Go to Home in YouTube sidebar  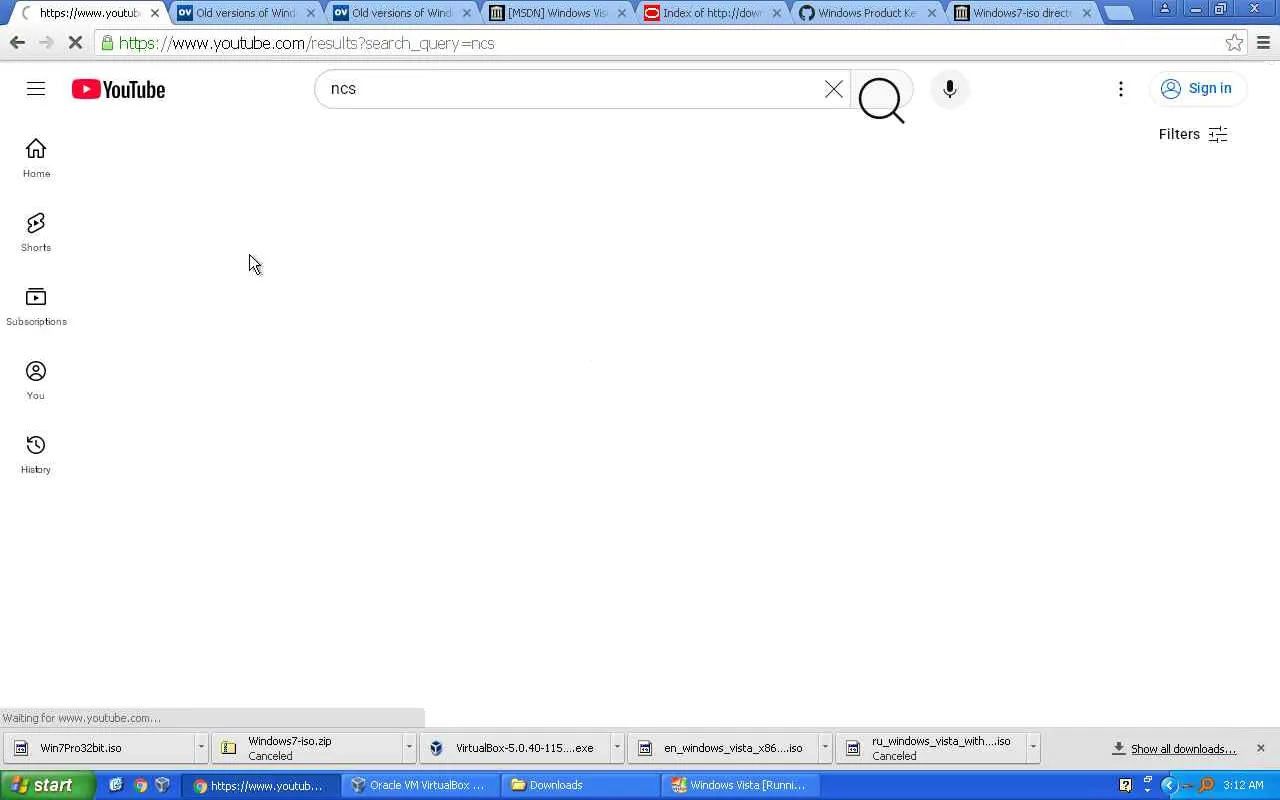click(x=36, y=158)
